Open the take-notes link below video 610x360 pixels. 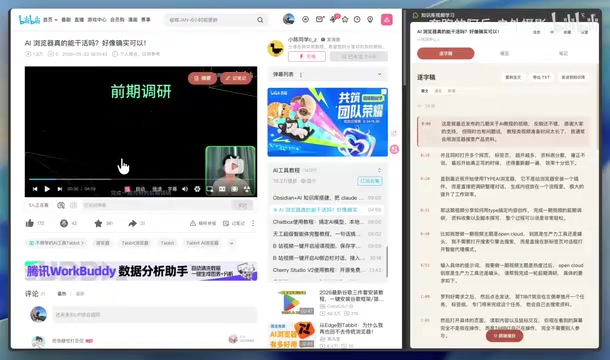234,223
